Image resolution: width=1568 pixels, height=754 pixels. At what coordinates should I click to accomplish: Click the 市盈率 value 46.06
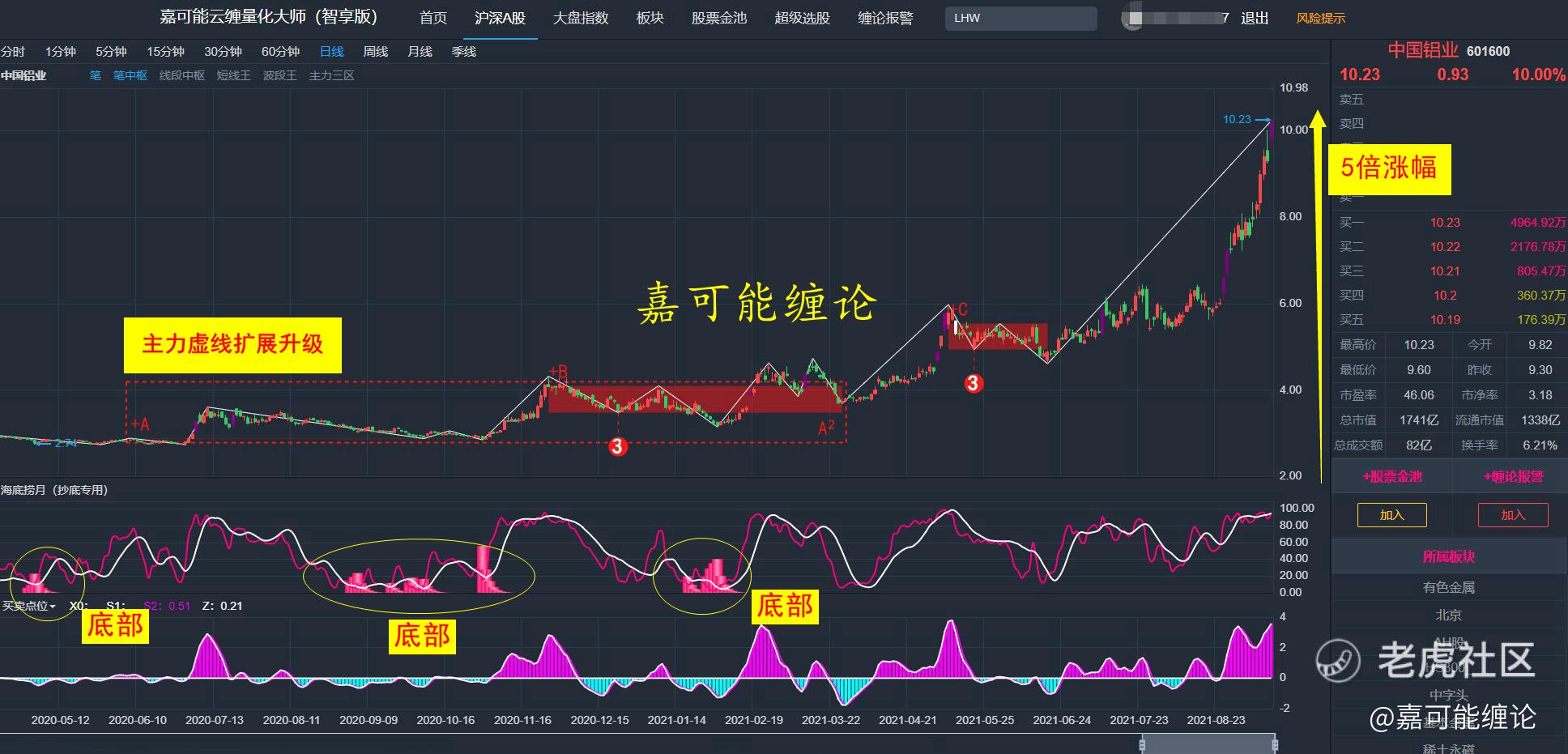[1419, 395]
